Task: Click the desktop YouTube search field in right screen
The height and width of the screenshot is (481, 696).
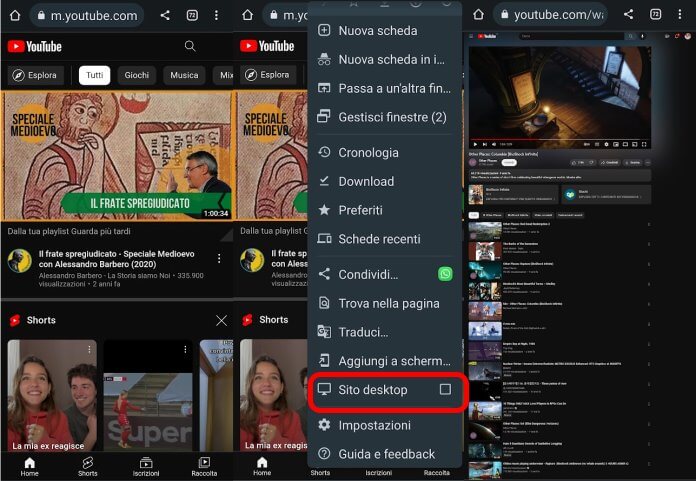Action: coord(573,36)
